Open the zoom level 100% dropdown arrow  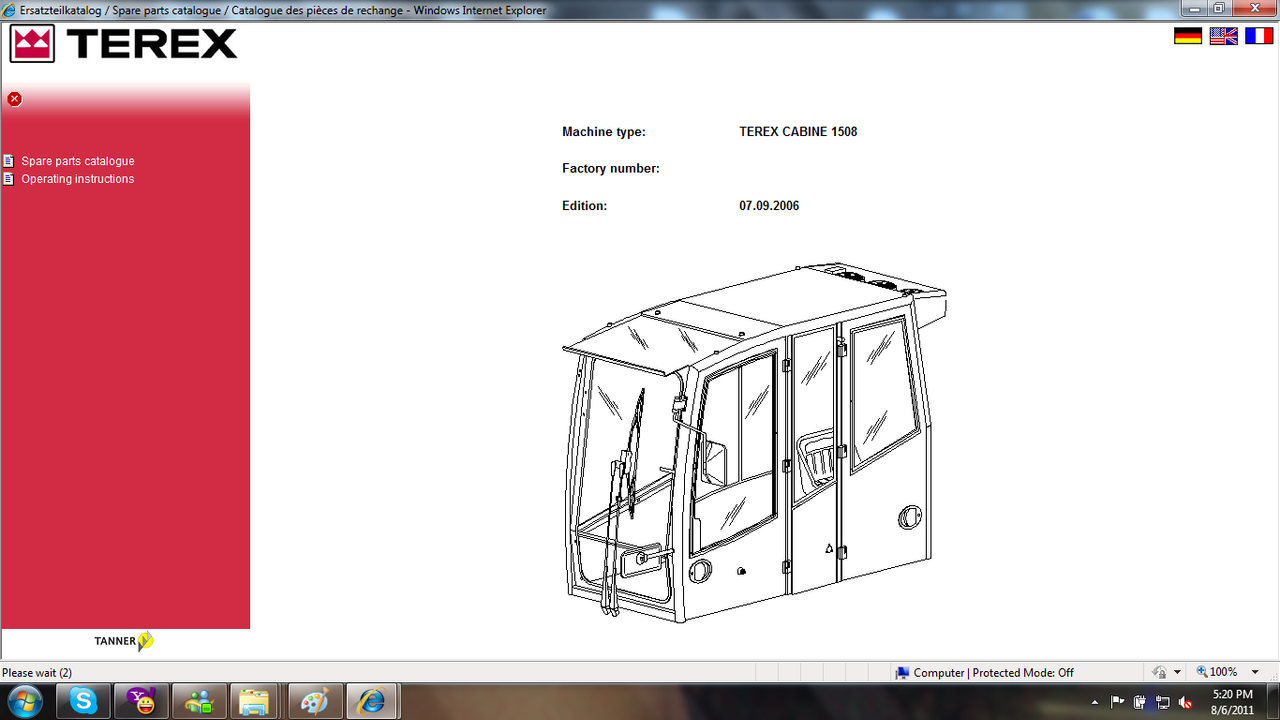(1255, 673)
